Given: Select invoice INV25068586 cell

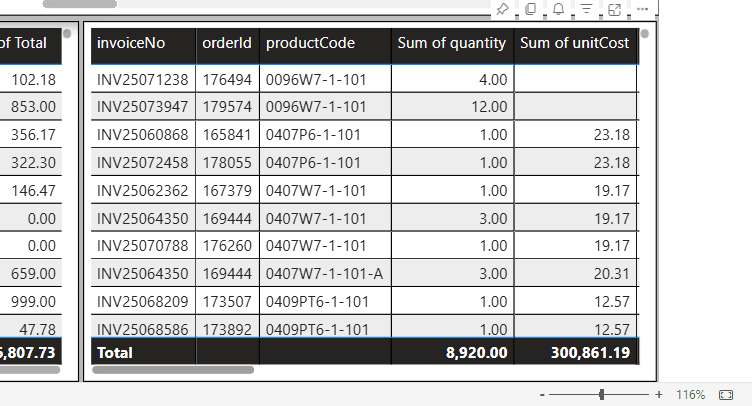Looking at the screenshot, I should [143, 329].
